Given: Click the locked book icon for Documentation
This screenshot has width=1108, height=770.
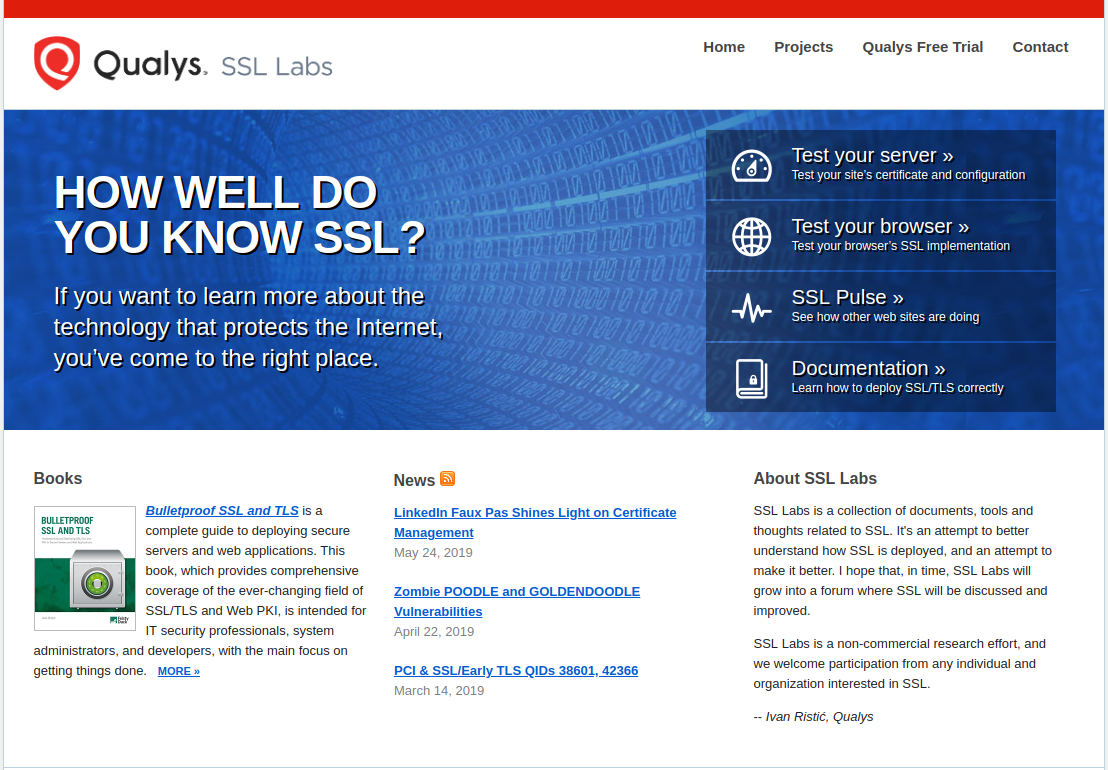Looking at the screenshot, I should (x=751, y=379).
